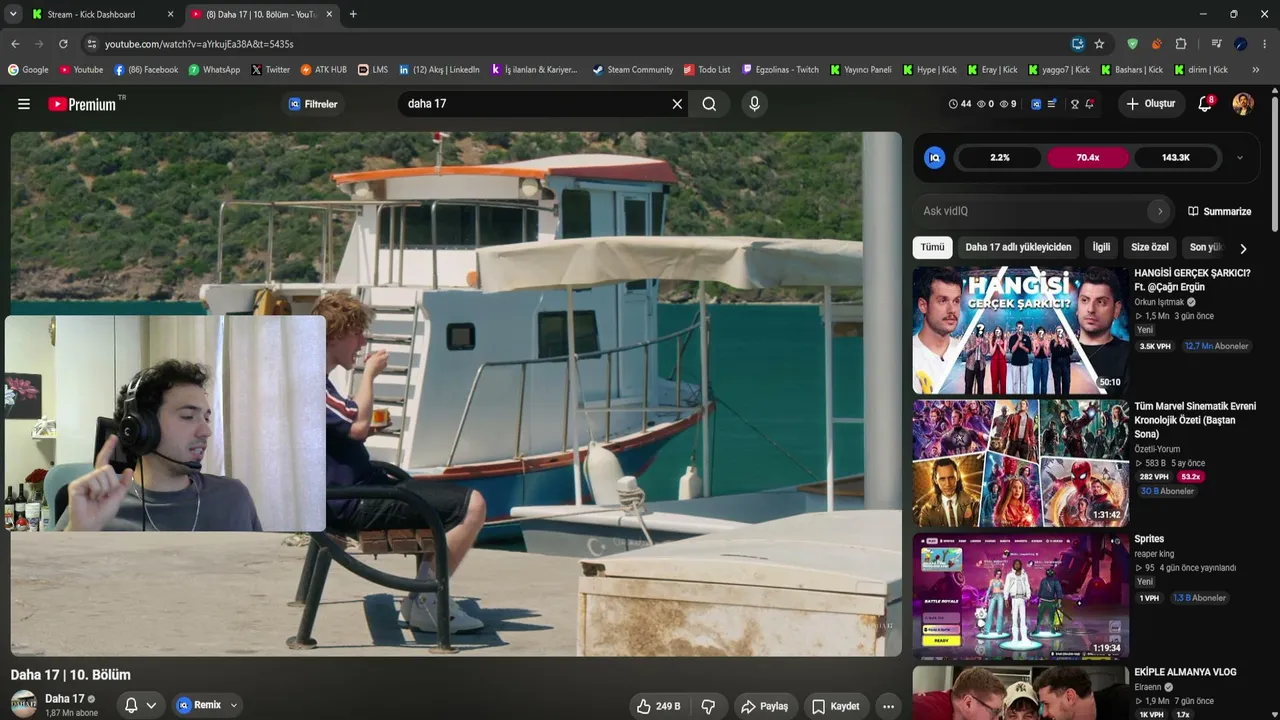
Task: Clear the 'daha 17' search query
Action: pos(677,104)
